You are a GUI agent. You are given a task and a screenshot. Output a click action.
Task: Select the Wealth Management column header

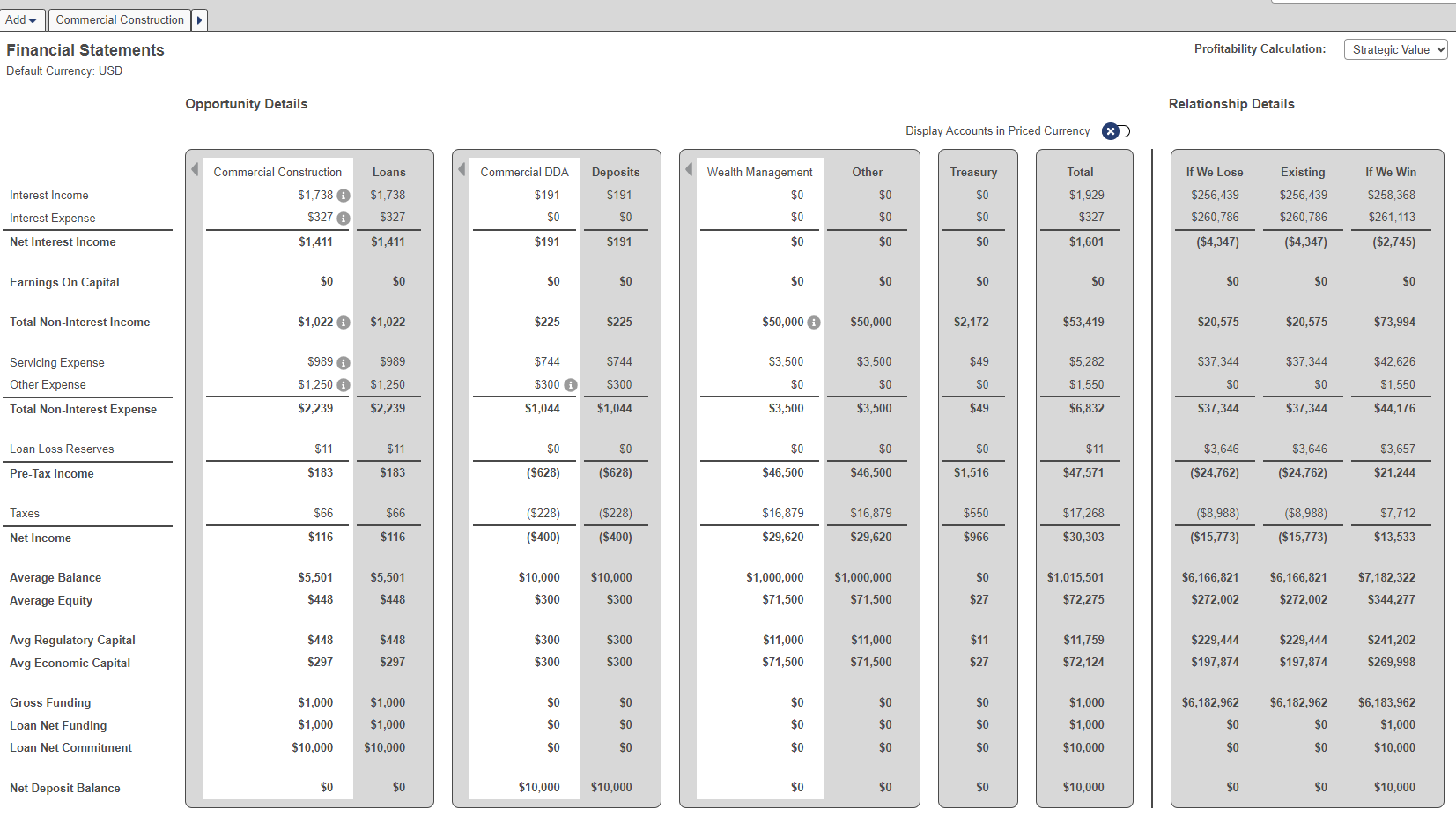pos(759,172)
